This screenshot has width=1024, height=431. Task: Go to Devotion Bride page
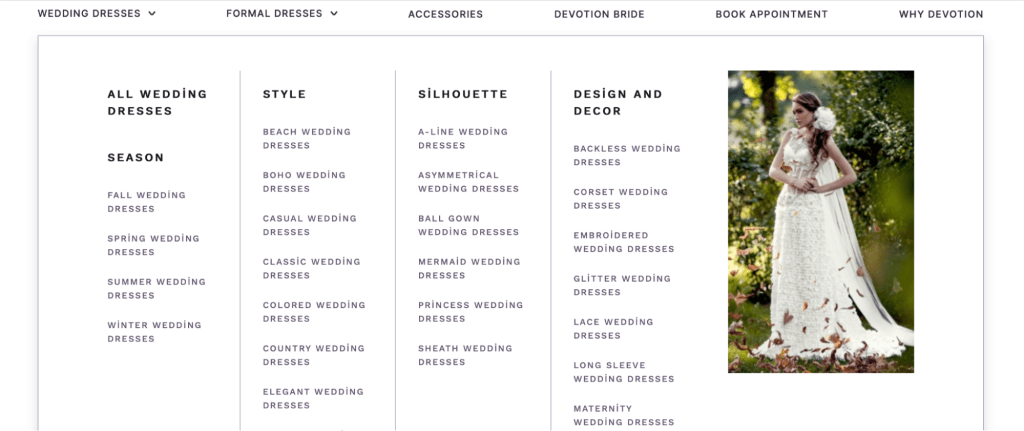(x=599, y=14)
